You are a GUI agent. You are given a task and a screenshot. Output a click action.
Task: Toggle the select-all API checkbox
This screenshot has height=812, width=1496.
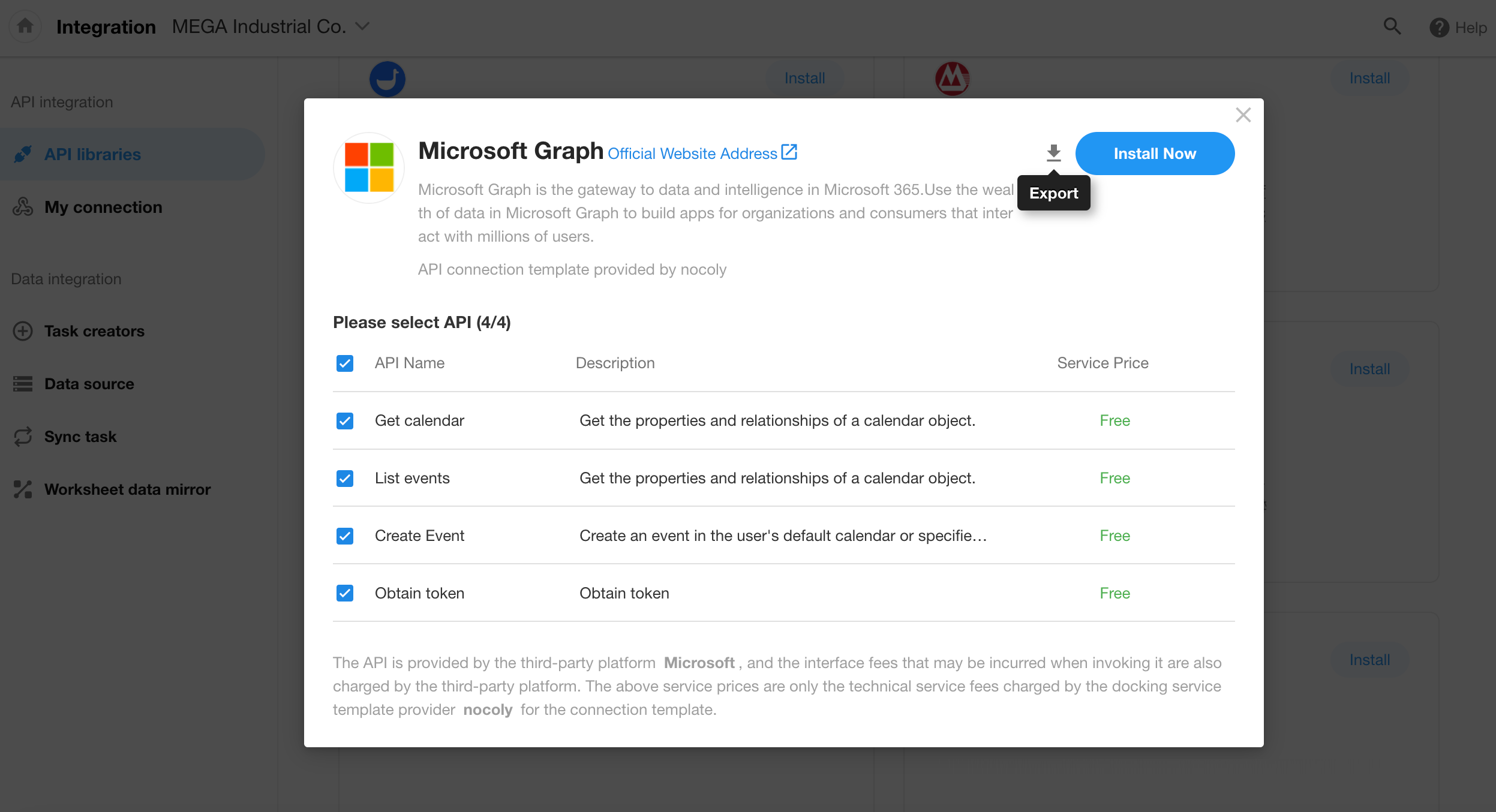tap(345, 363)
